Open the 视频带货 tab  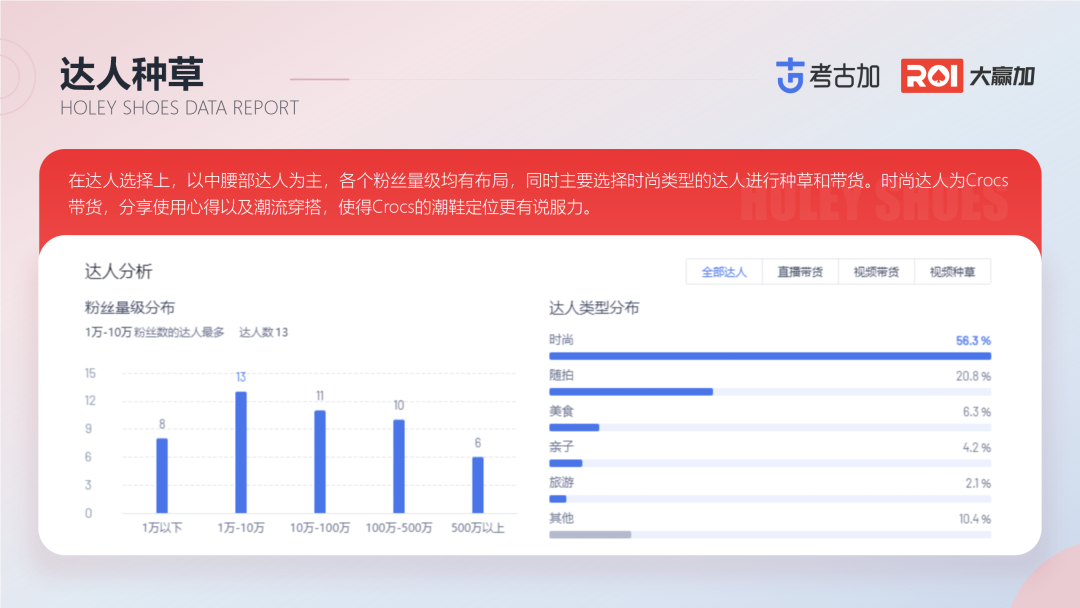point(876,272)
